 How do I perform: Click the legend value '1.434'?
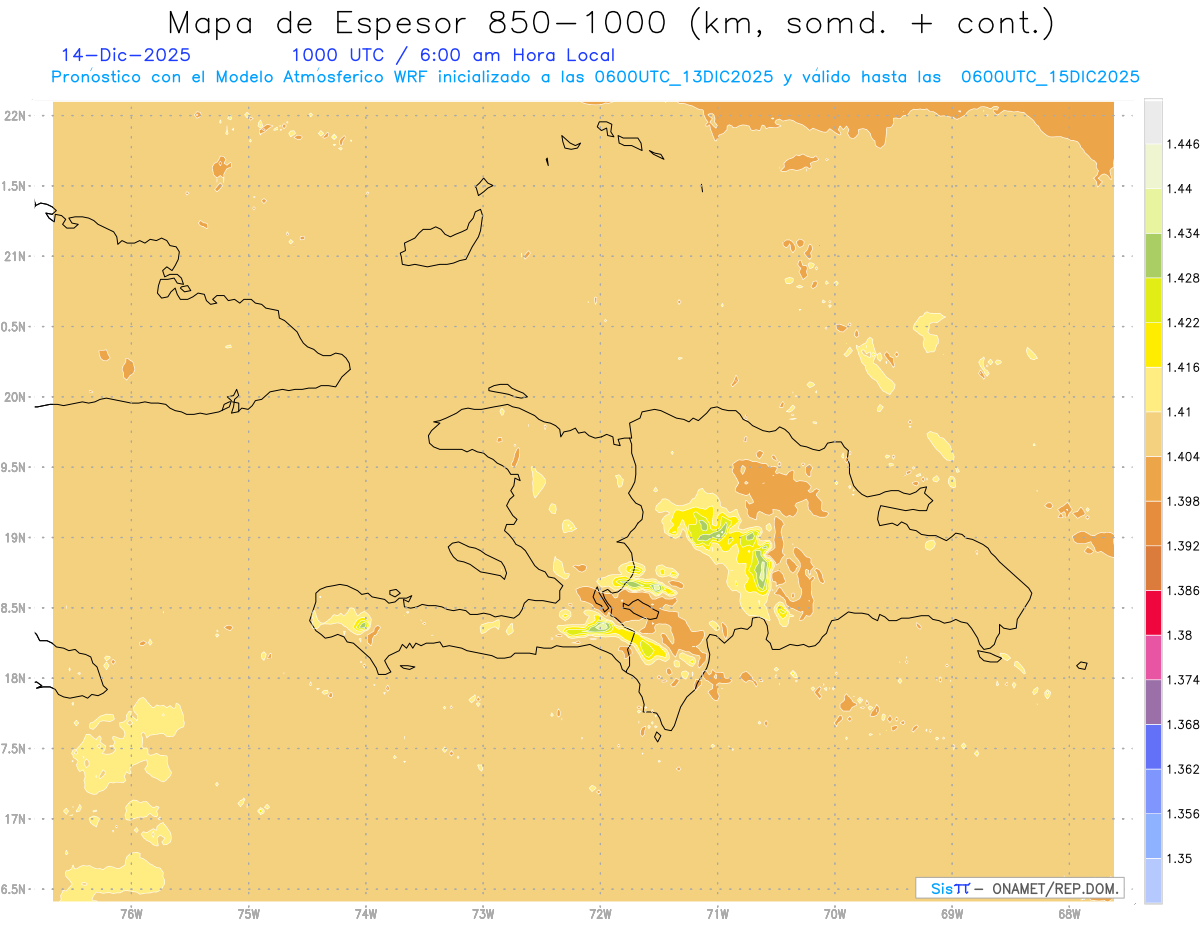pos(1183,233)
